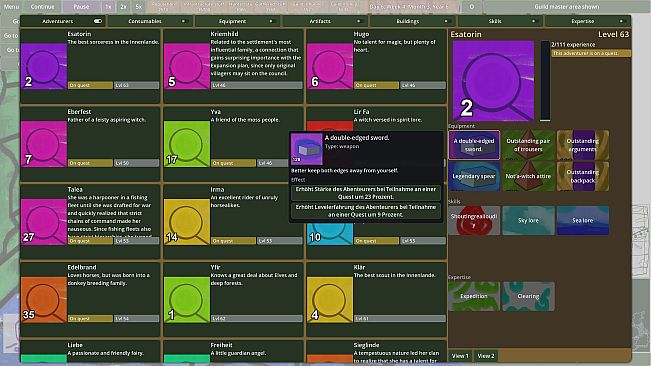Toggle the Expertise category switch
Viewport: 651px width, 366px height.
coord(622,21)
